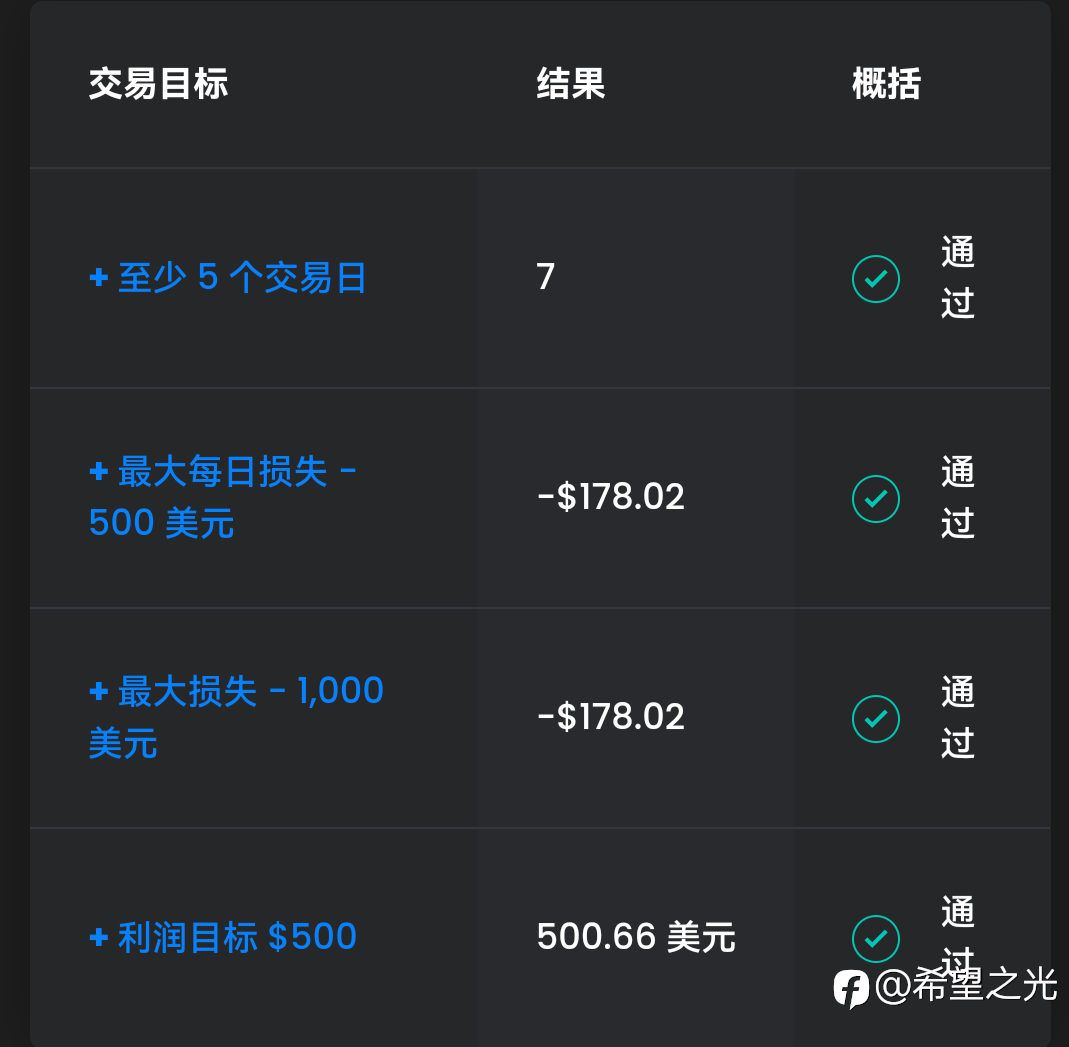Select the result value 7
Viewport: 1069px width, 1047px height.
[x=545, y=277]
